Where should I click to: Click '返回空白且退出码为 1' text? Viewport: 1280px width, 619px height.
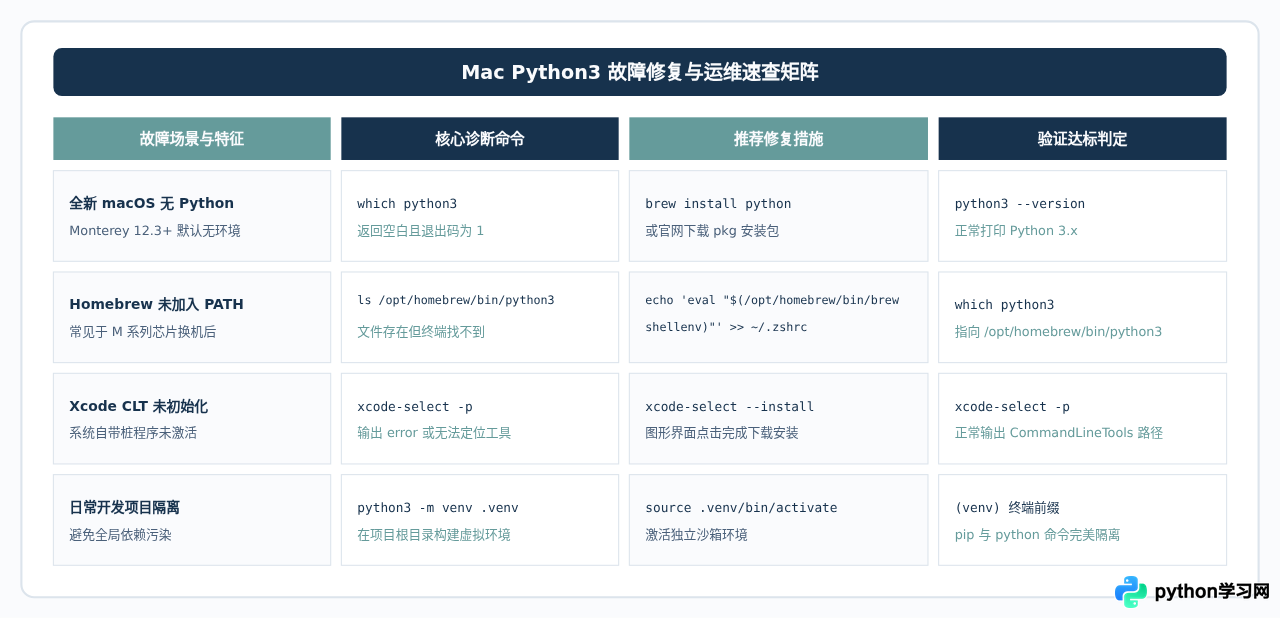click(420, 231)
